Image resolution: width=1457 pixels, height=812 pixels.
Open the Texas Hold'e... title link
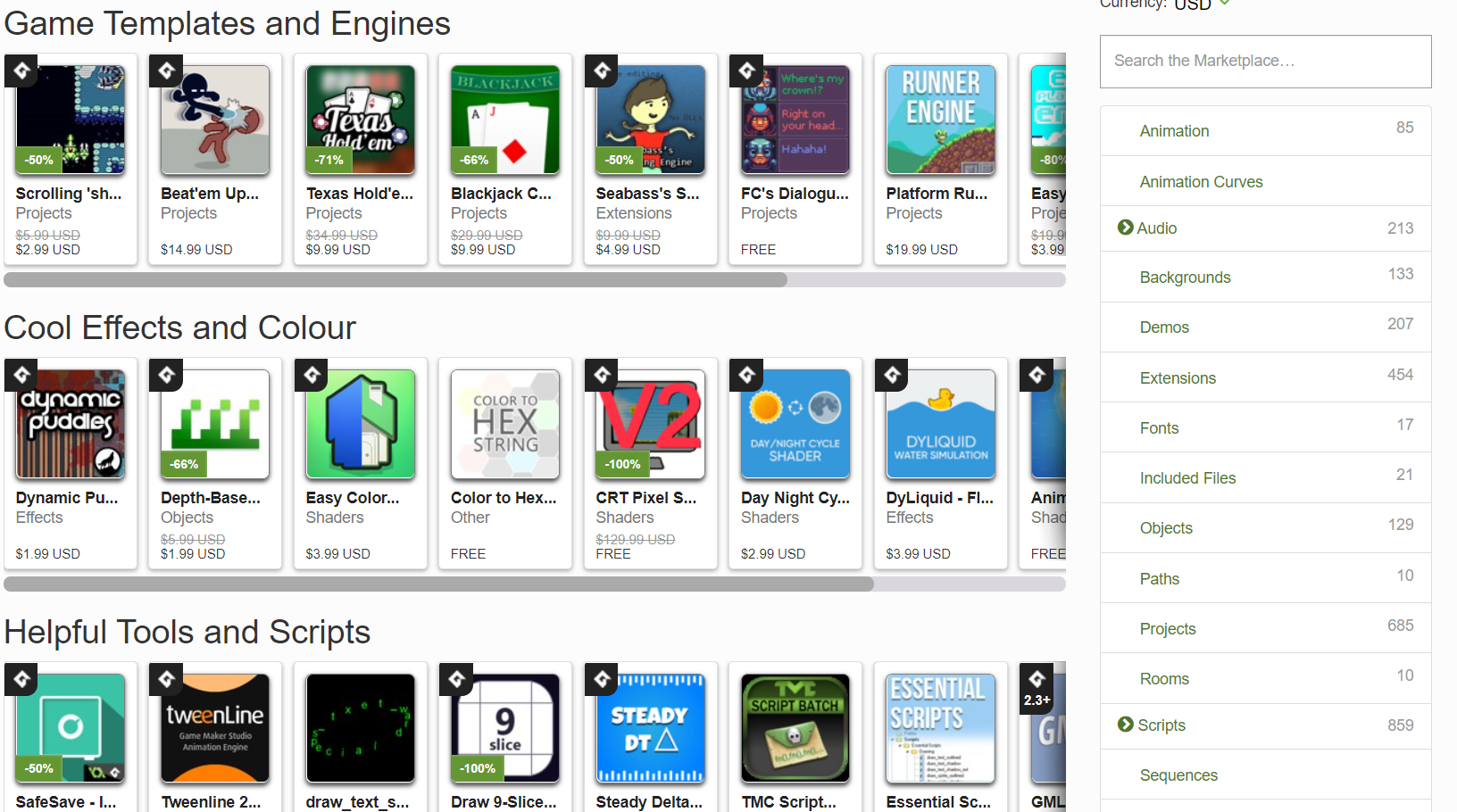(x=360, y=194)
